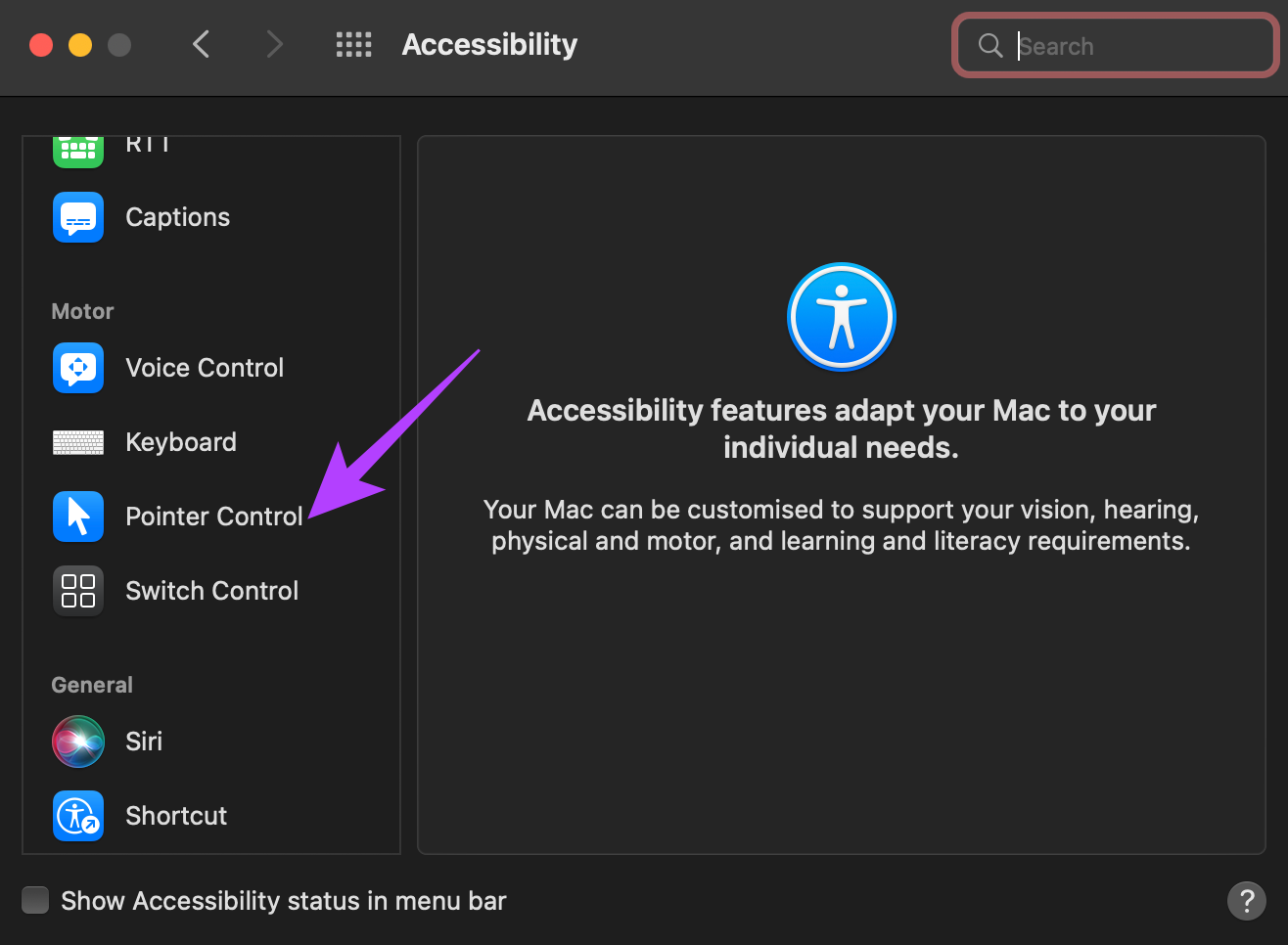Open the Voice Control icon

tap(78, 368)
